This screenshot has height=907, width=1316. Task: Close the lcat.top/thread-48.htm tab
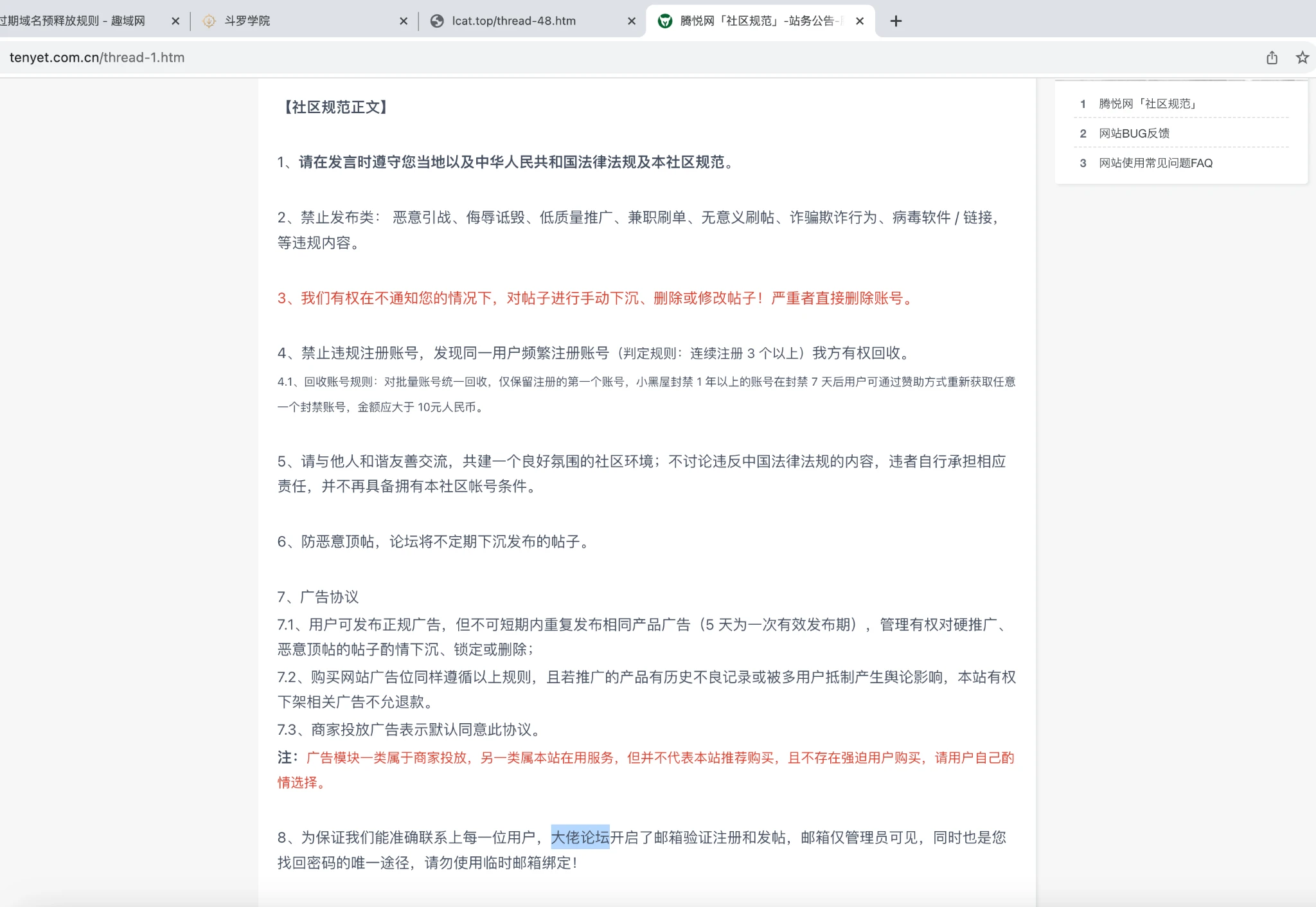tap(632, 21)
